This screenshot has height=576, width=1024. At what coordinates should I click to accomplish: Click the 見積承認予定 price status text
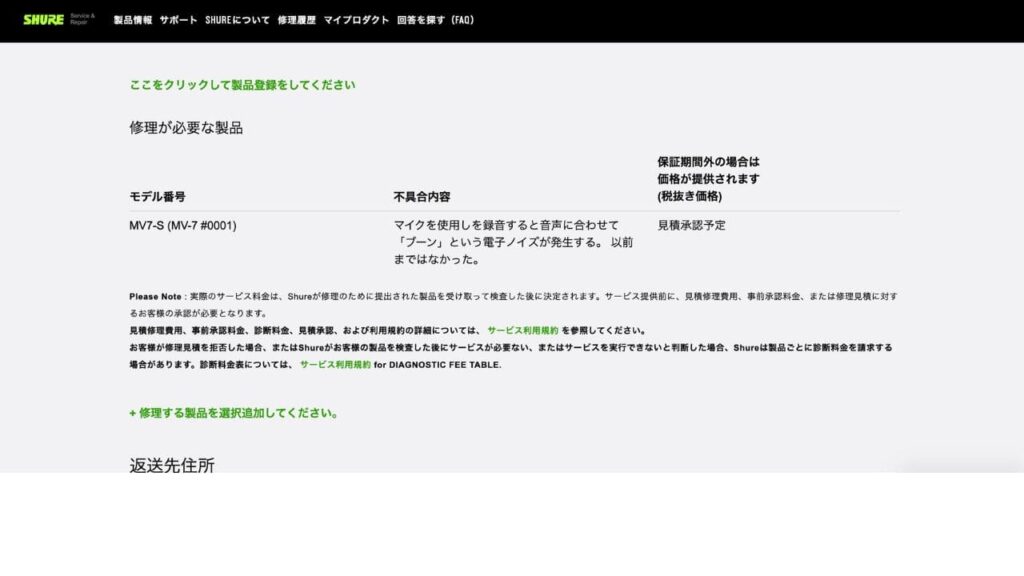coord(691,225)
